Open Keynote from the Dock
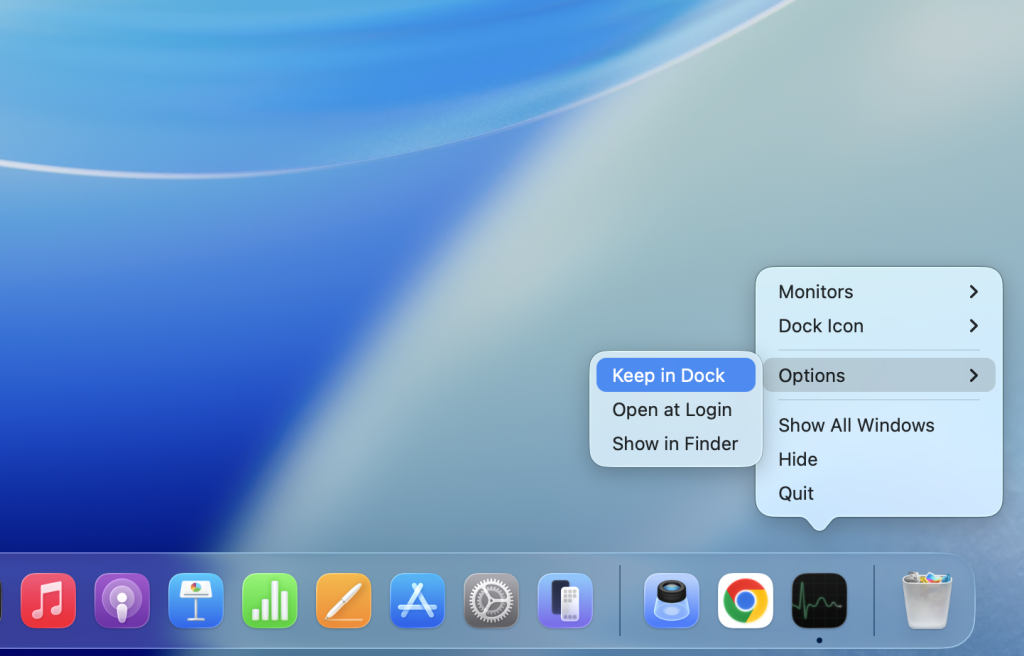This screenshot has width=1024, height=656. 196,600
